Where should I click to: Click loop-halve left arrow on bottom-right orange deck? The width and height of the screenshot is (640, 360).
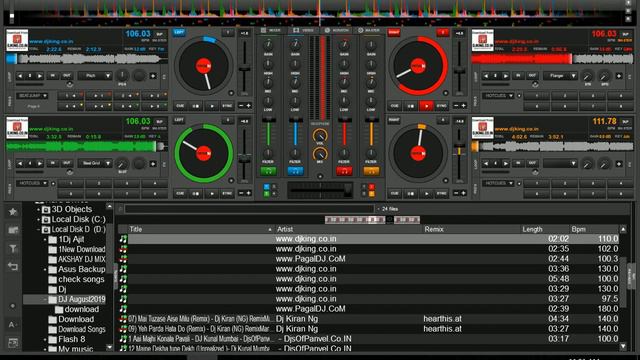coord(486,164)
